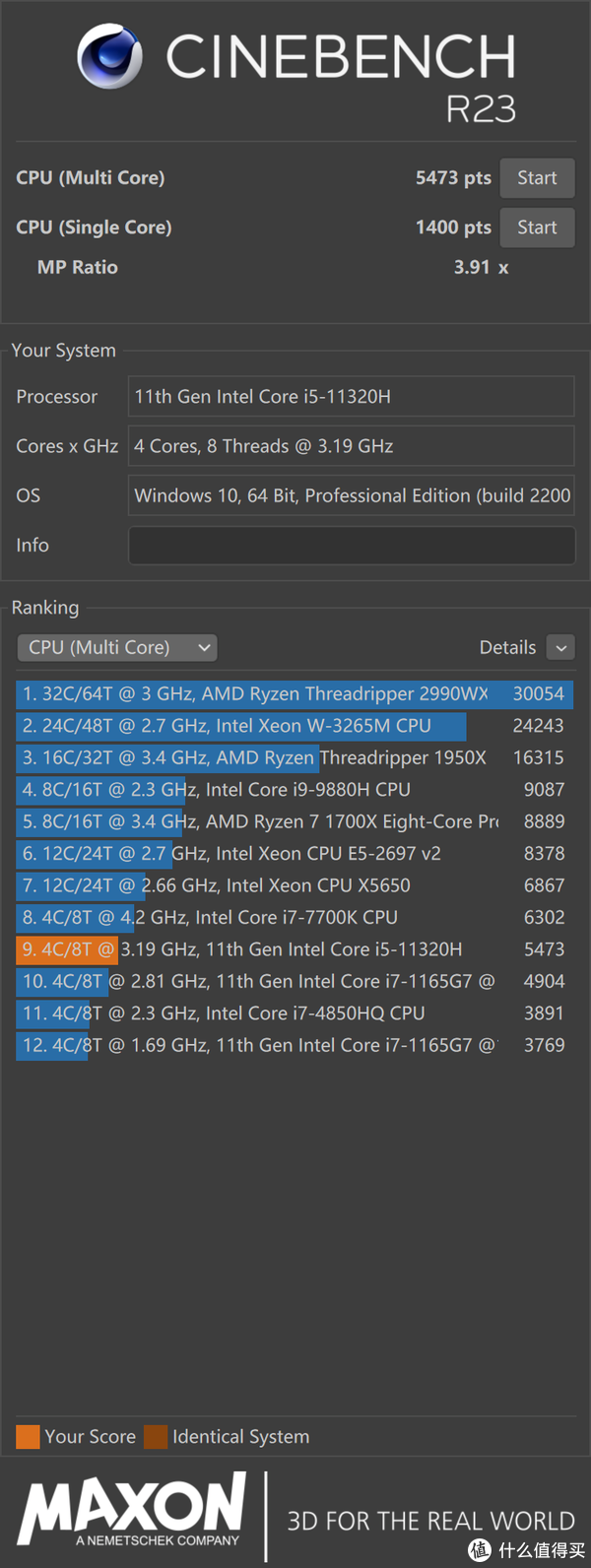Expand the Details dropdown arrow
Image resolution: width=591 pixels, height=1568 pixels.
[560, 647]
